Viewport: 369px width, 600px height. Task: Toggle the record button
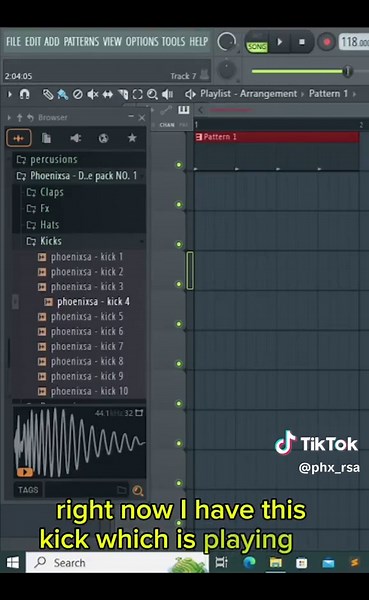(327, 42)
